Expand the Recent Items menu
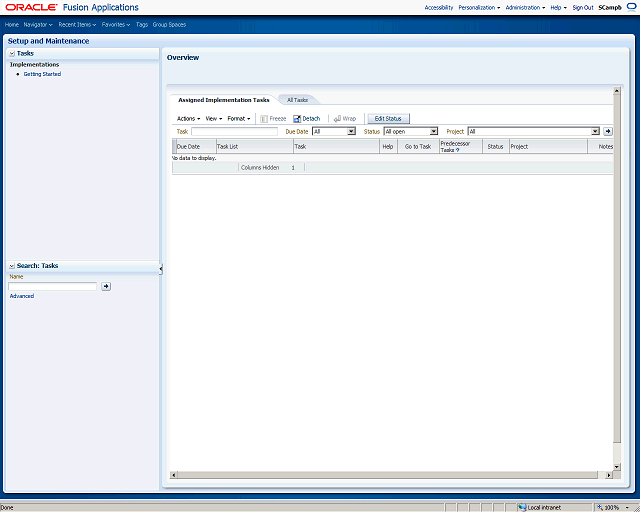640x512 pixels. pyautogui.click(x=77, y=24)
